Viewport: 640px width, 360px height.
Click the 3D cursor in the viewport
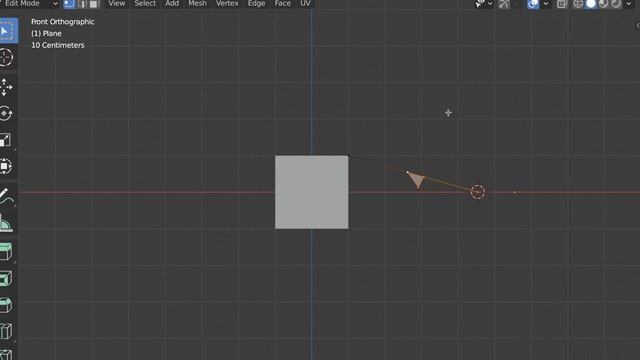pyautogui.click(x=478, y=192)
